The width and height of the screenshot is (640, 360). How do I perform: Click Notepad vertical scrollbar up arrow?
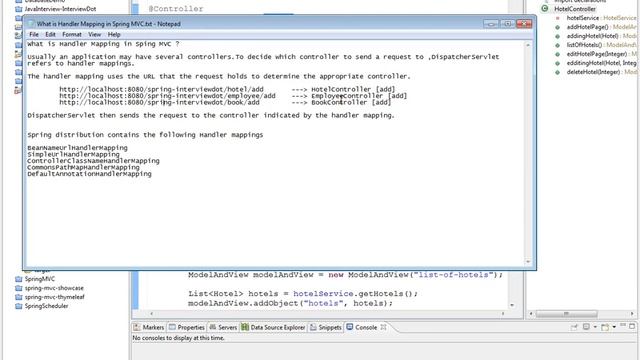(x=528, y=45)
